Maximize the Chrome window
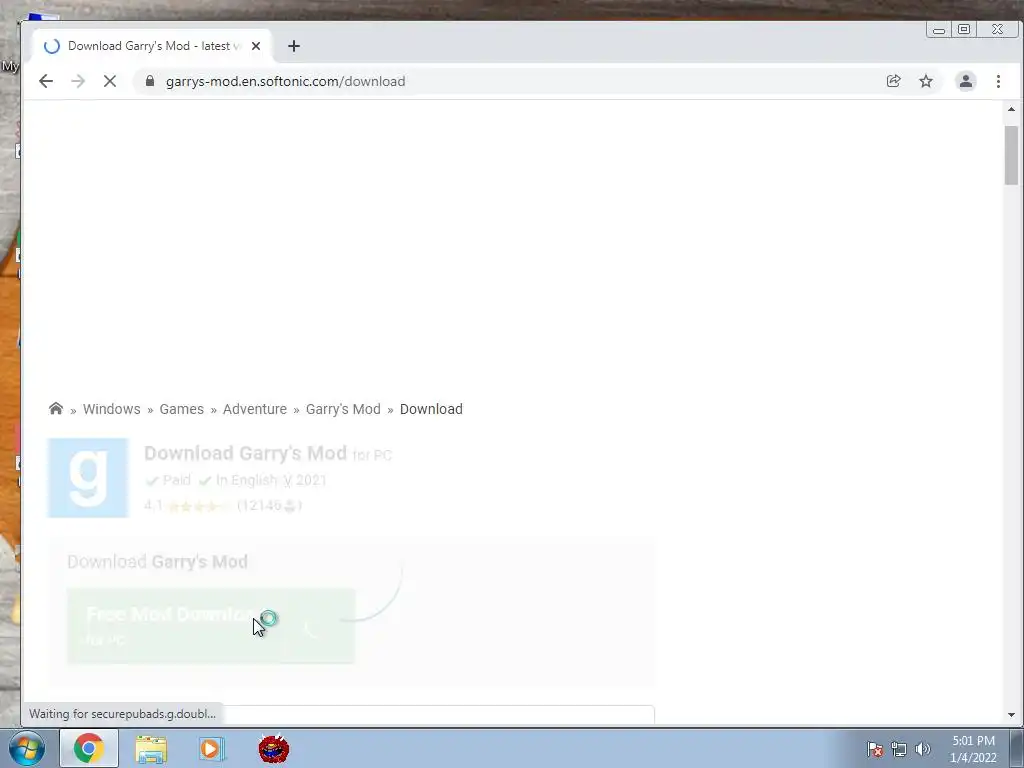The height and width of the screenshot is (768, 1024). 964,29
